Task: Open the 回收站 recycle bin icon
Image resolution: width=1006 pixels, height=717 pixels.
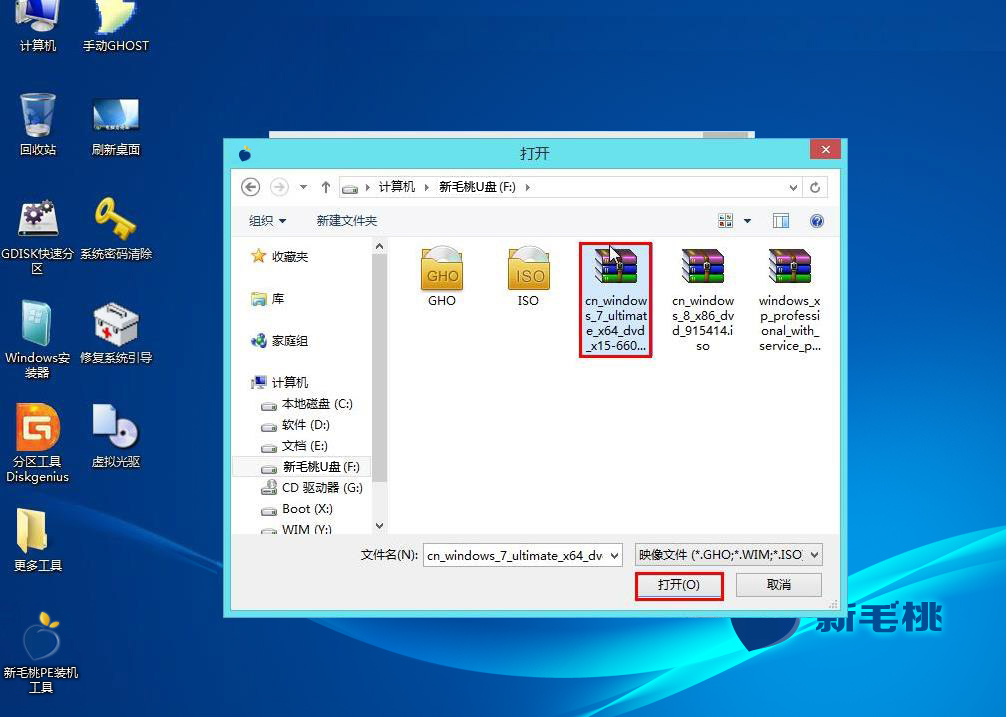Action: 37,124
